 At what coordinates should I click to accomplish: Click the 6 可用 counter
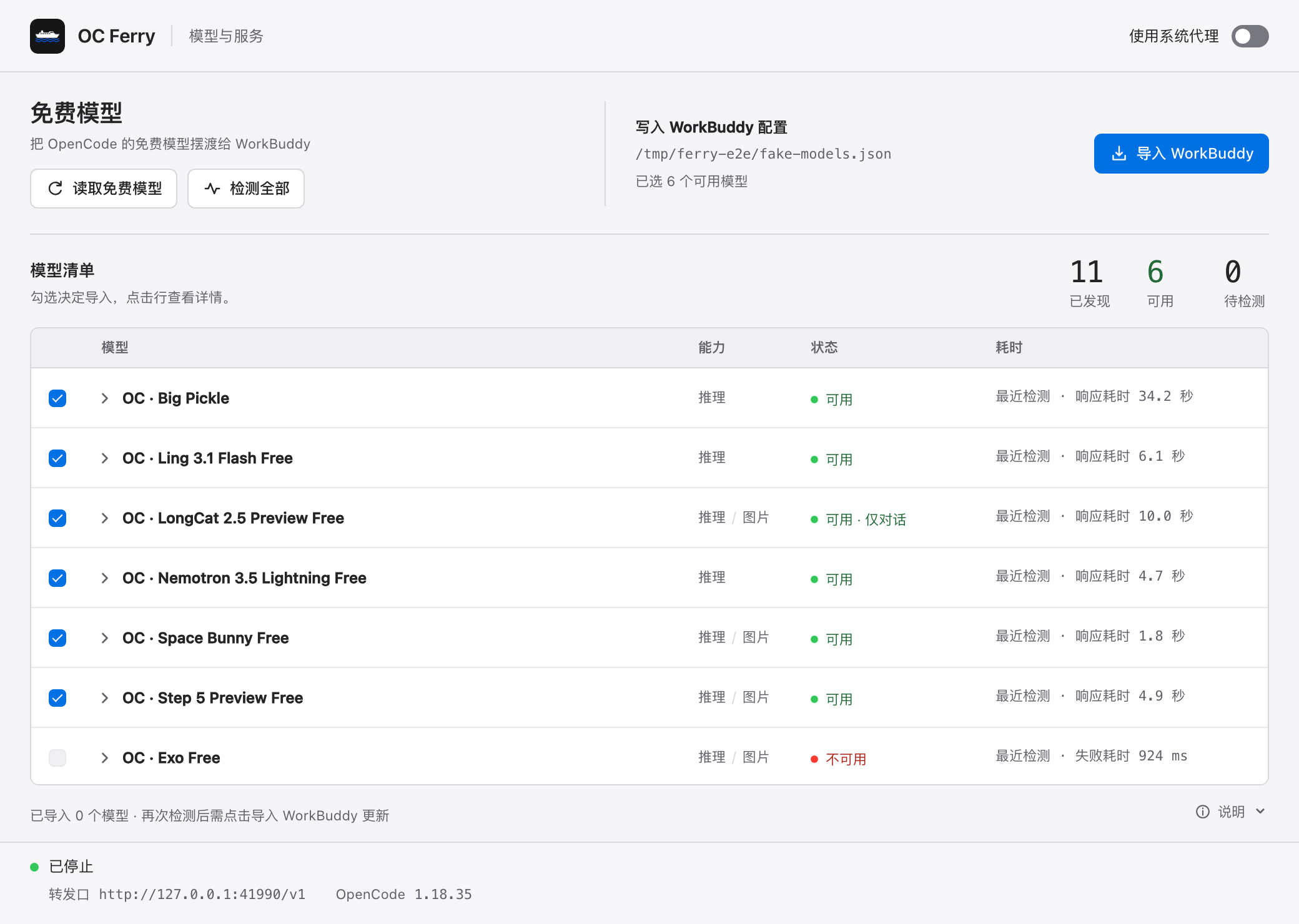pyautogui.click(x=1160, y=283)
